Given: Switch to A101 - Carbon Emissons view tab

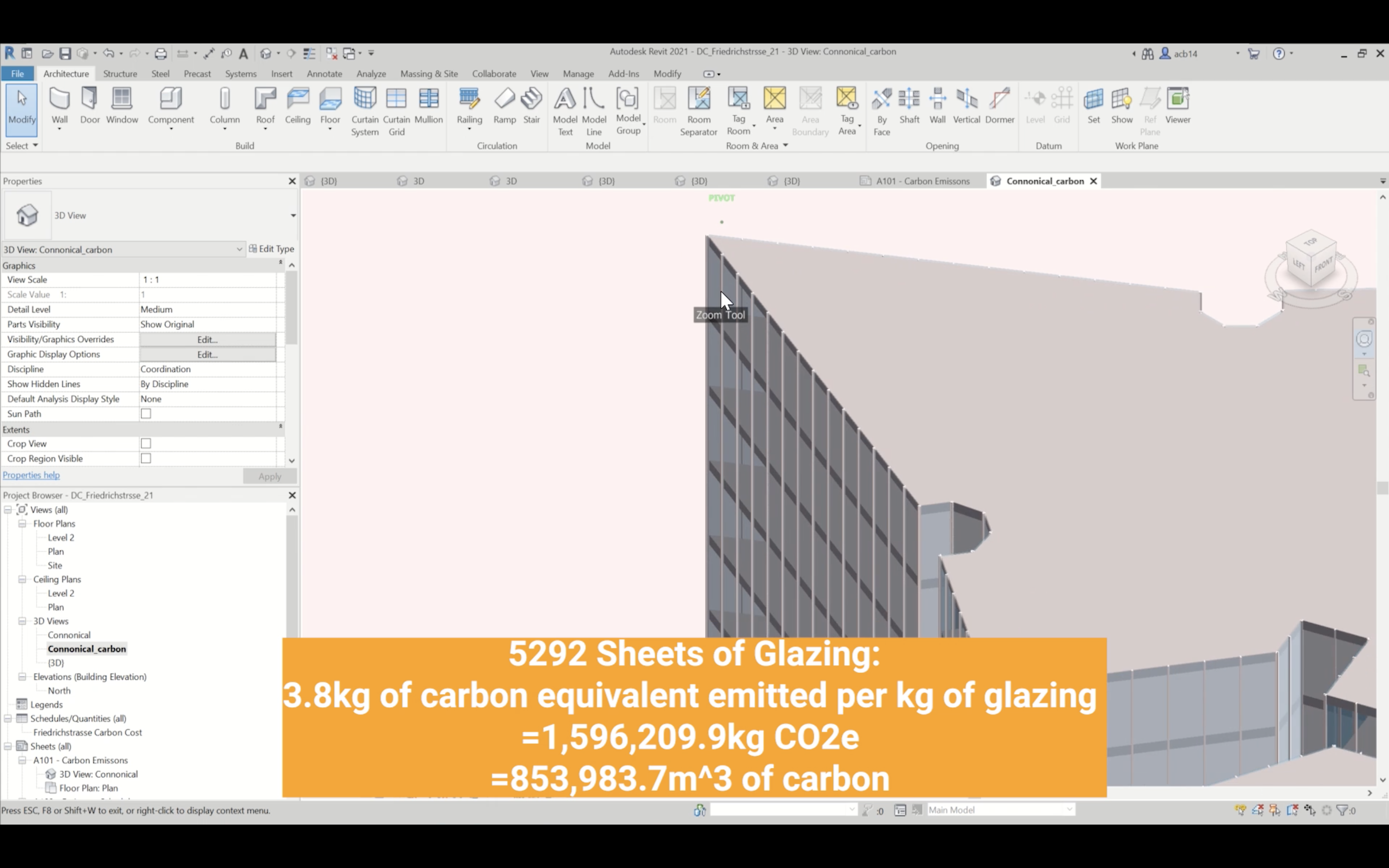Looking at the screenshot, I should point(922,181).
